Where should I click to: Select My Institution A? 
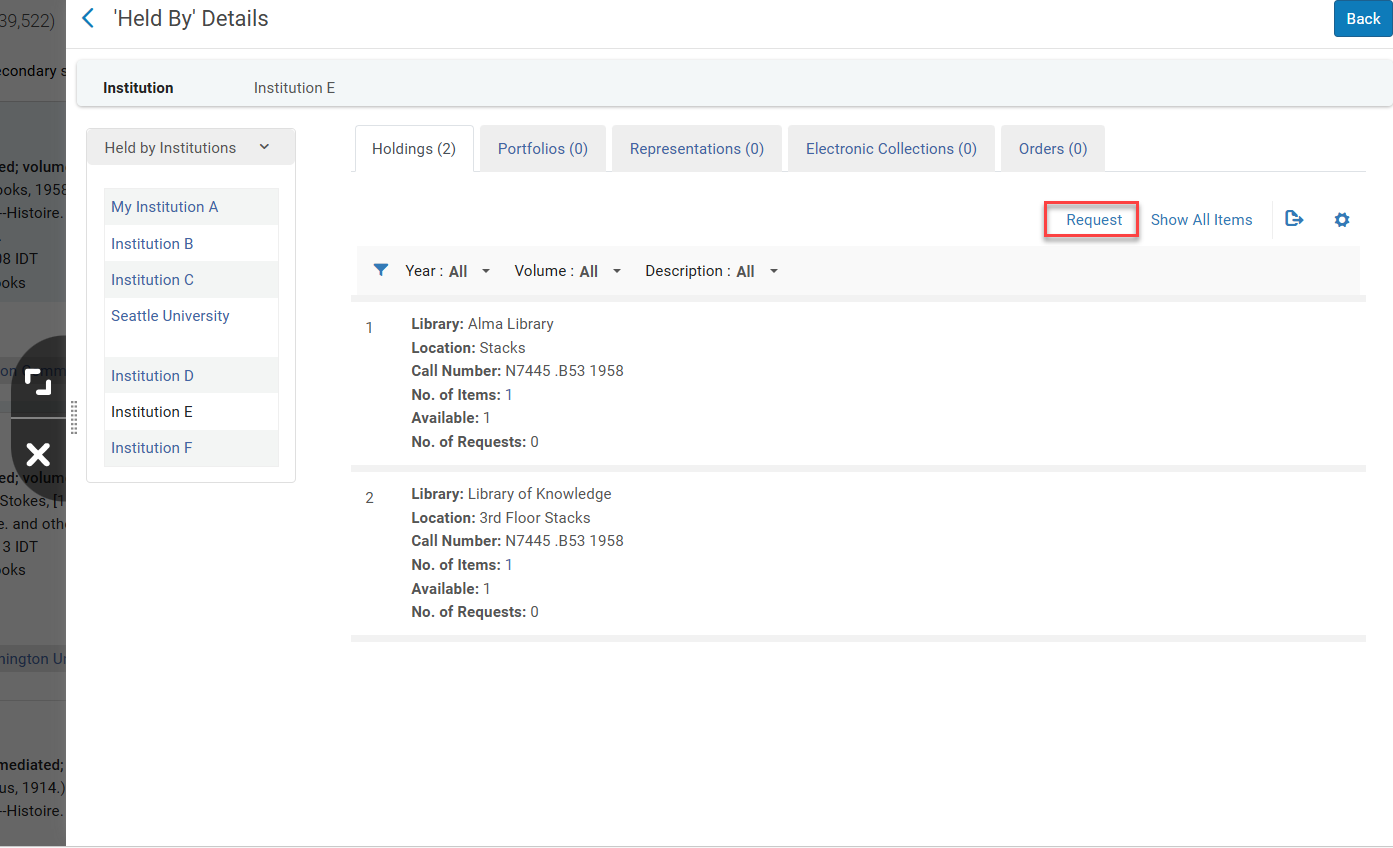tap(191, 207)
